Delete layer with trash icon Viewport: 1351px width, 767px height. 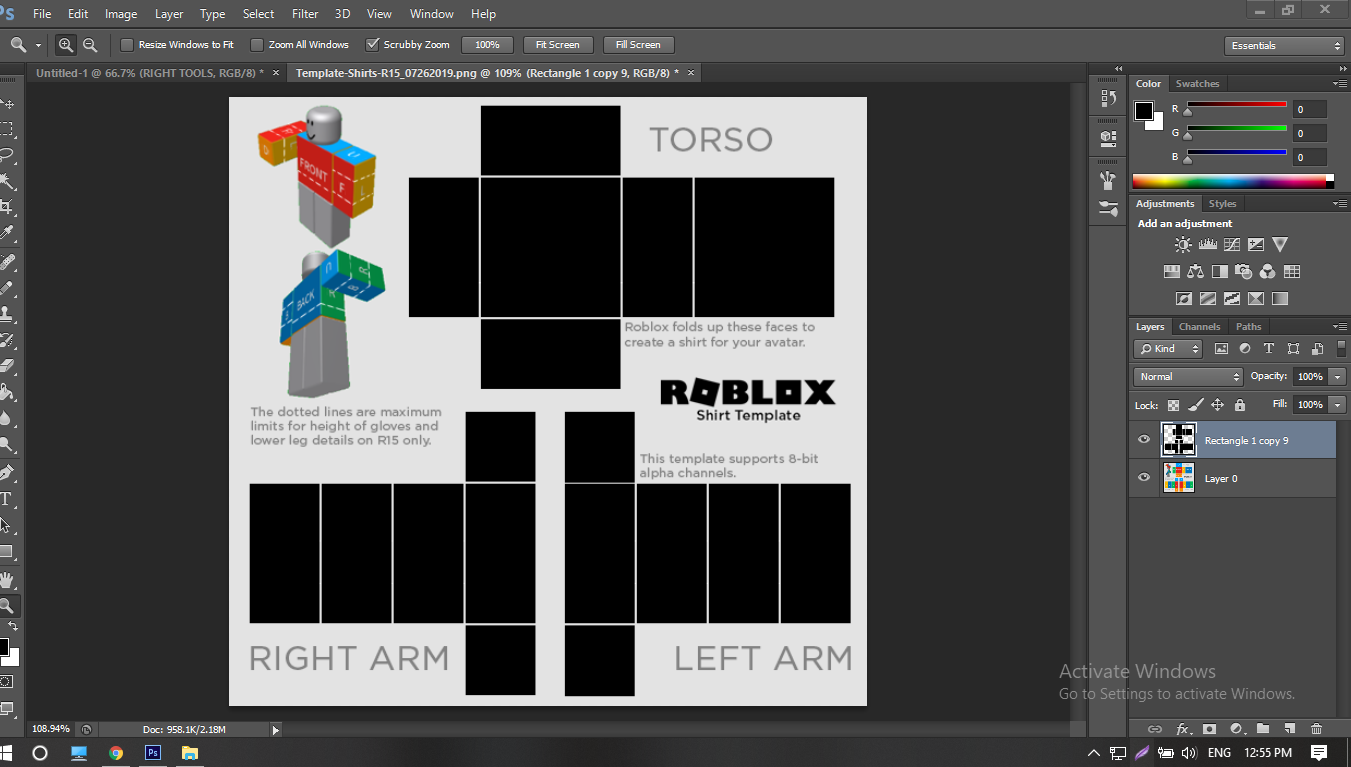click(x=1316, y=729)
